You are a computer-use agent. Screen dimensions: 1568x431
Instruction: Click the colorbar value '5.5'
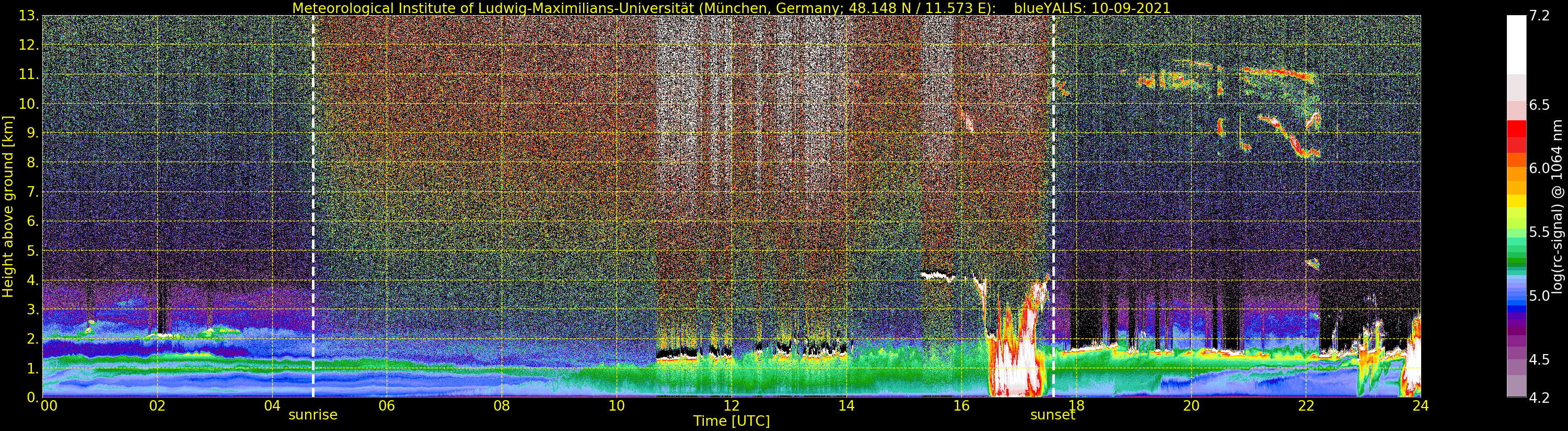click(1539, 232)
